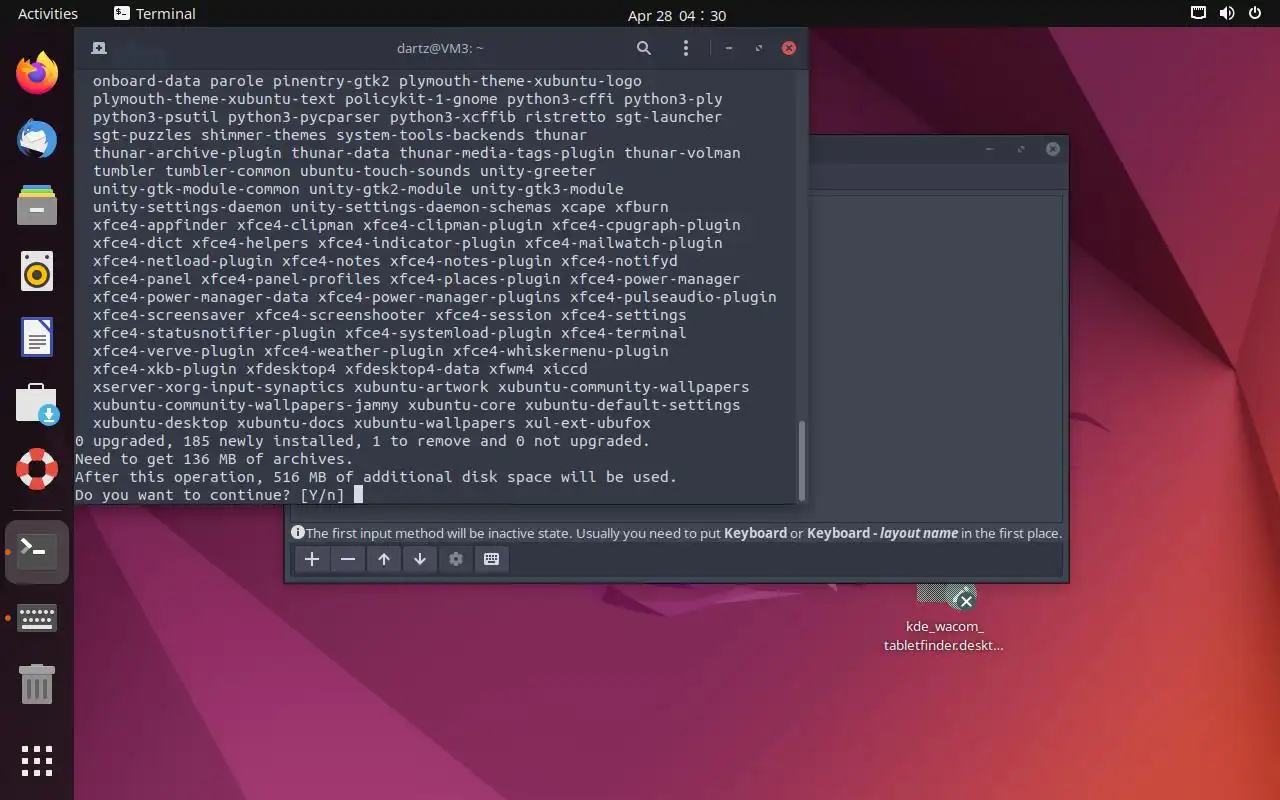Open Terminal three-dot menu
Image resolution: width=1280 pixels, height=800 pixels.
point(685,48)
